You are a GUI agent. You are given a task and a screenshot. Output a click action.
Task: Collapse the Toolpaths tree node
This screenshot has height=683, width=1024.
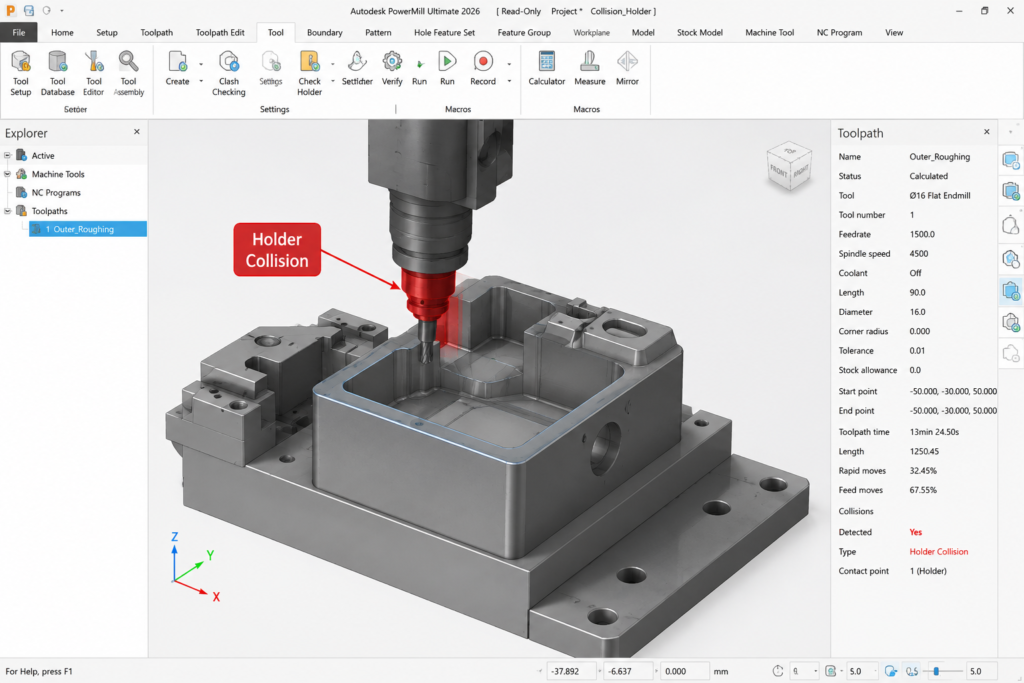(8, 211)
